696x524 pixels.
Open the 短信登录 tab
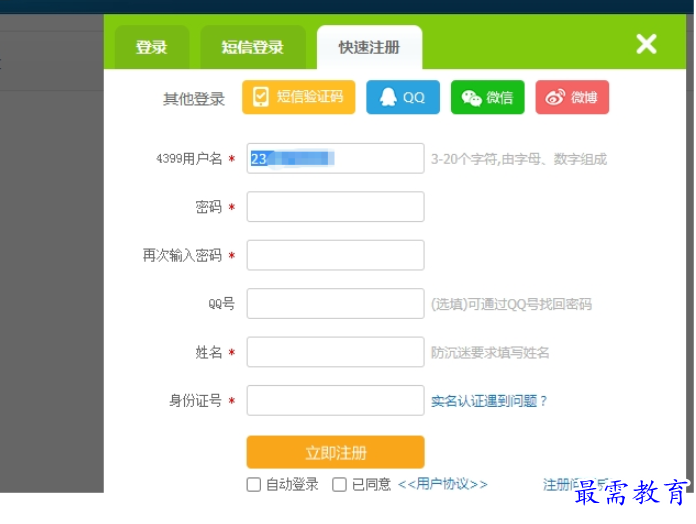(253, 47)
